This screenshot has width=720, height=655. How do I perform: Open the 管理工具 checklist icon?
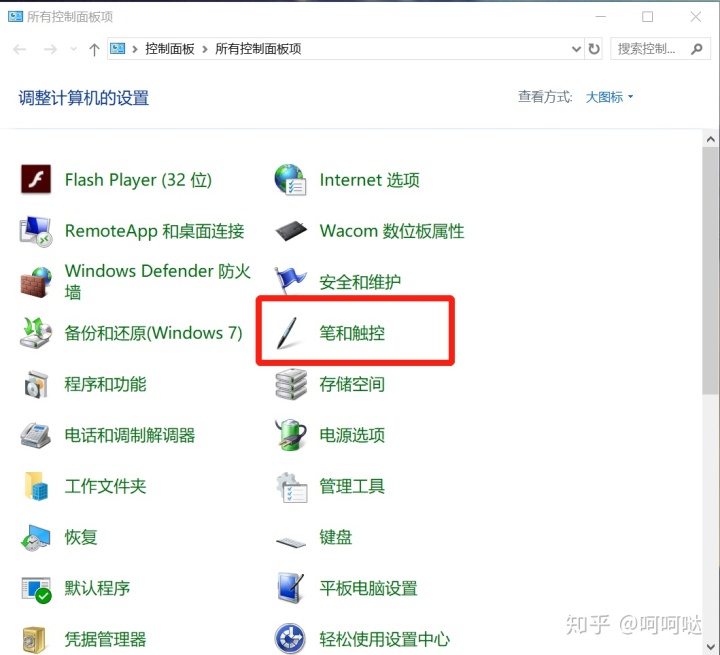(x=291, y=487)
